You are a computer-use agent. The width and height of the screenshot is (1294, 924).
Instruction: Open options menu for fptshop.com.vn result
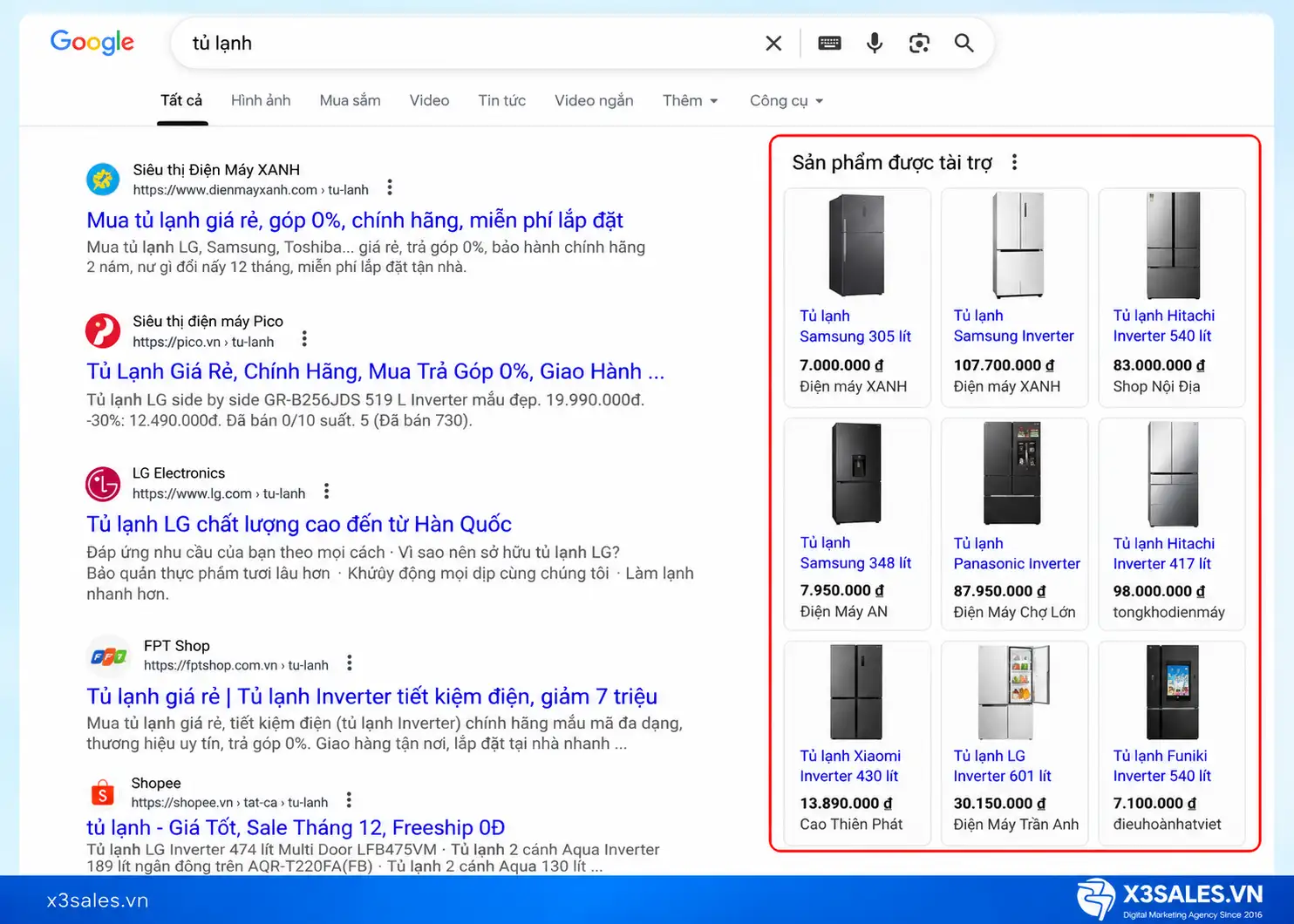pyautogui.click(x=349, y=663)
